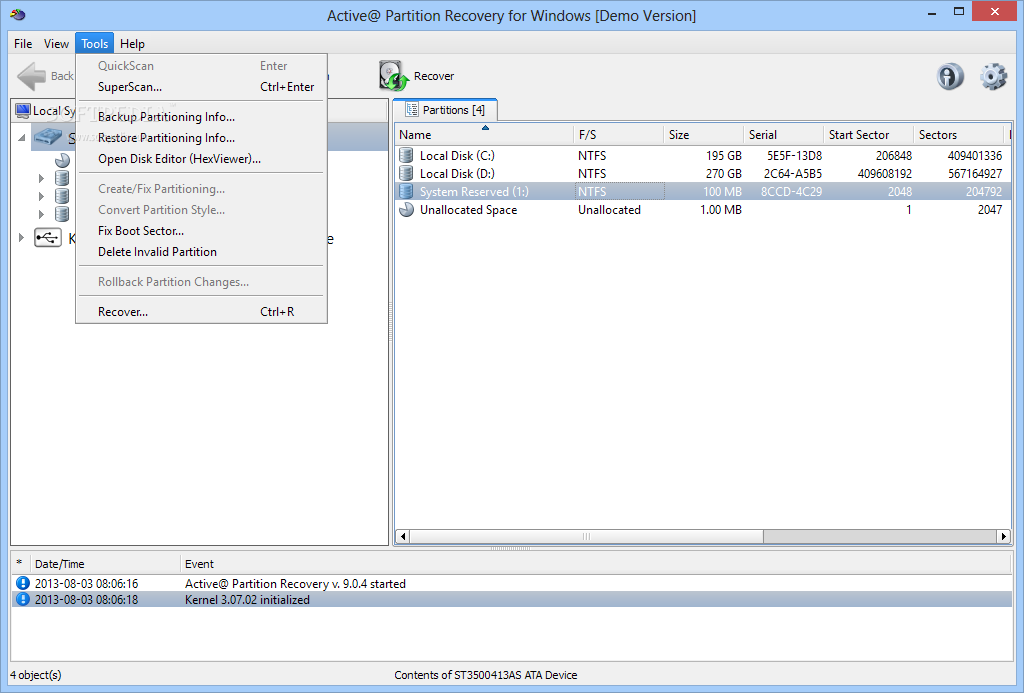This screenshot has width=1024, height=693.
Task: Expand the second volume tree node
Action: (x=41, y=196)
